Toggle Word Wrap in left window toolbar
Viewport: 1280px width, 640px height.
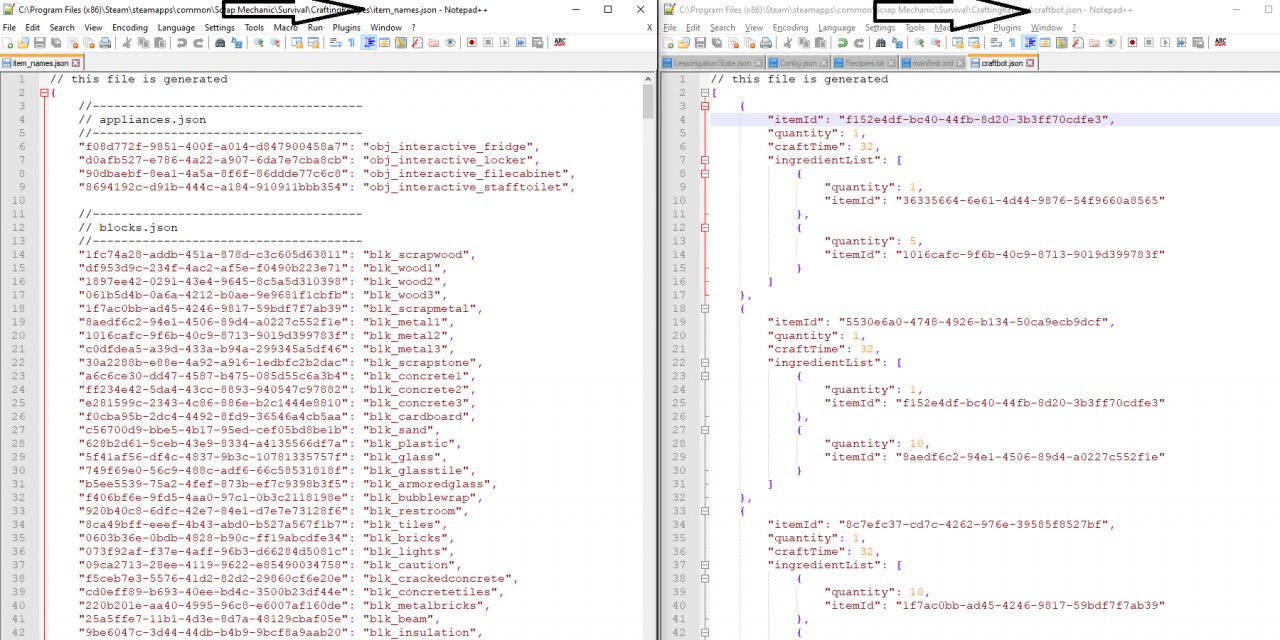334,43
